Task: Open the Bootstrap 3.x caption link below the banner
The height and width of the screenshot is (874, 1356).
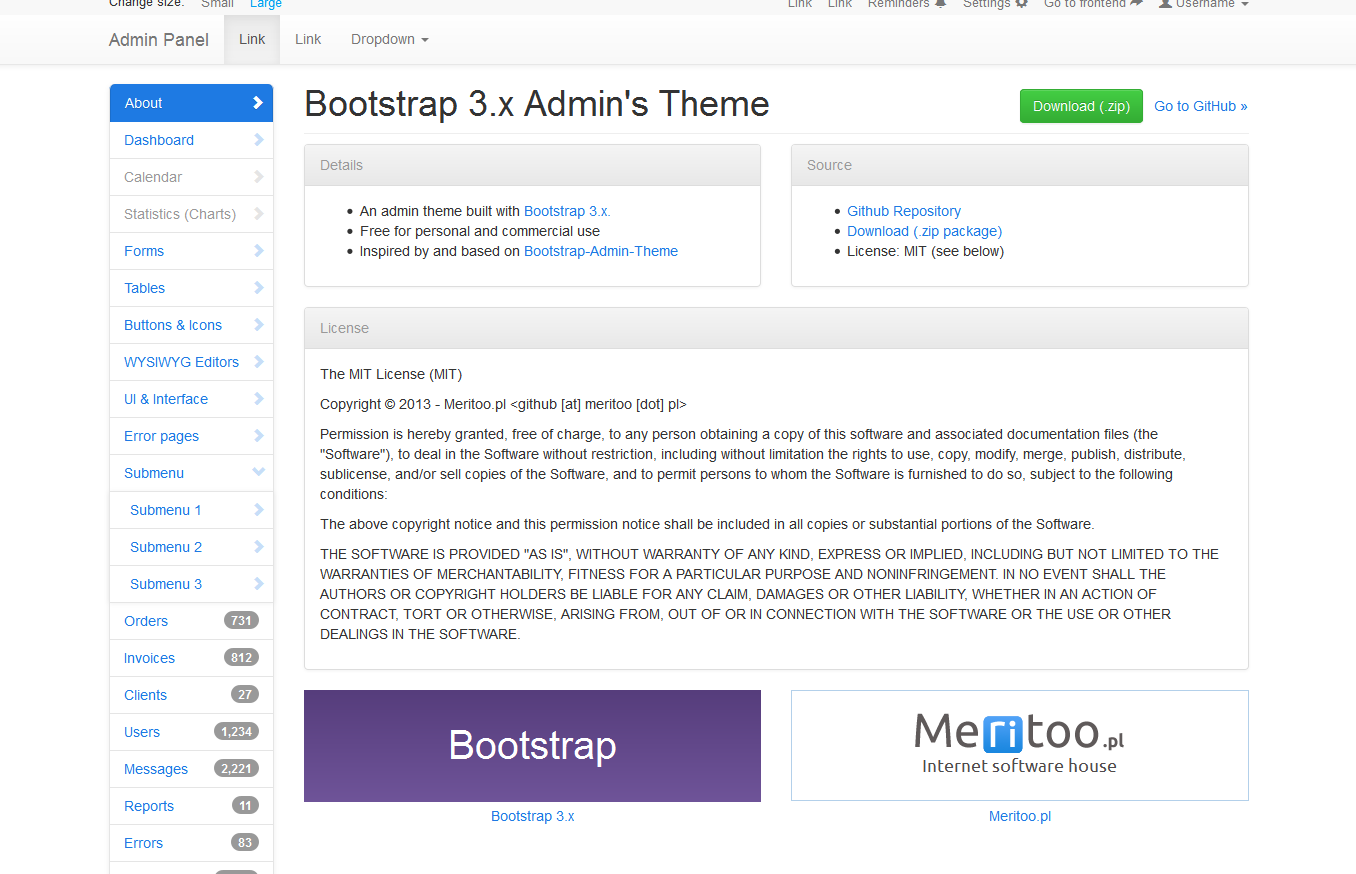Action: point(533,816)
